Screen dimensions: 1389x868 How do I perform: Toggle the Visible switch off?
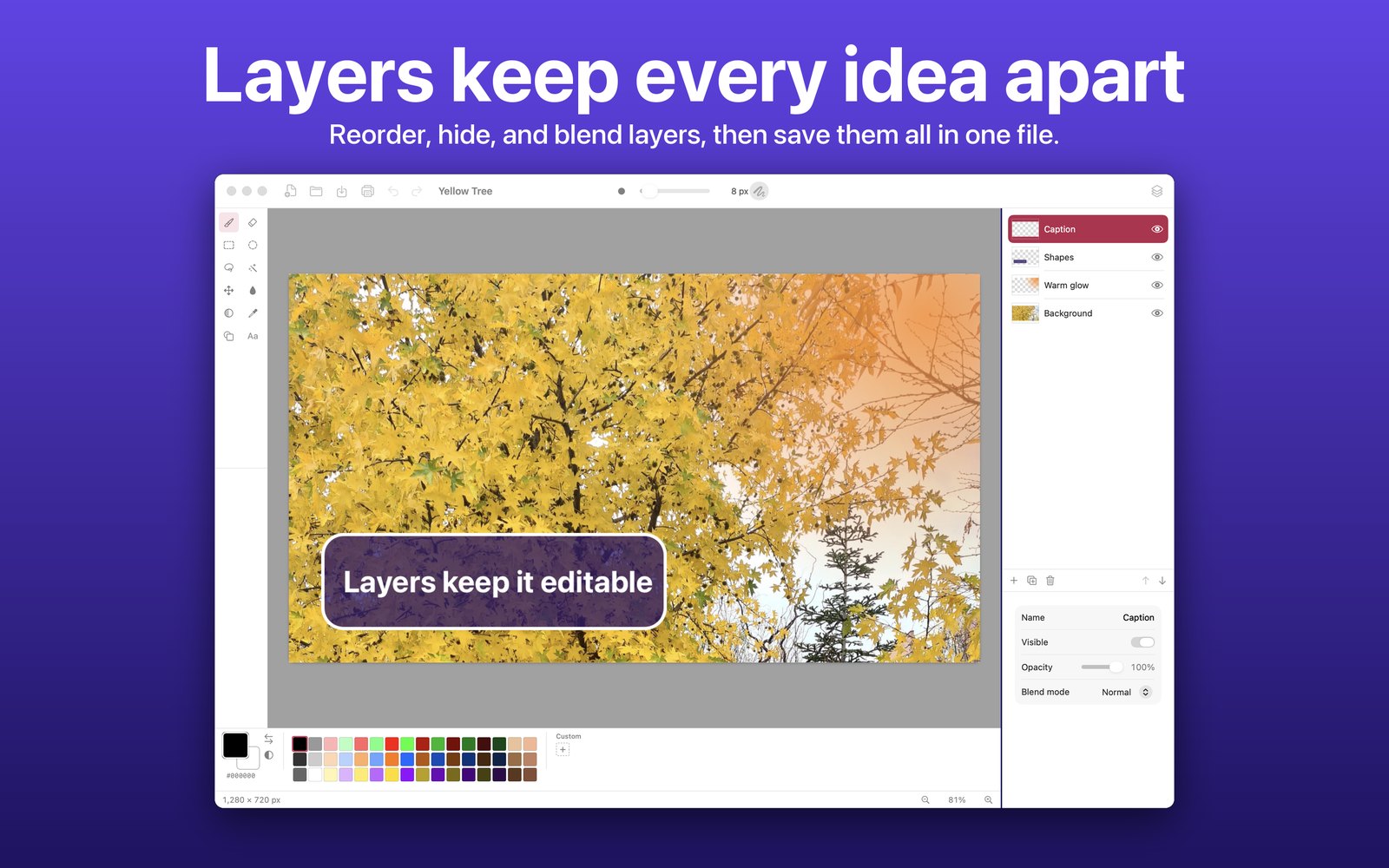click(x=1142, y=642)
